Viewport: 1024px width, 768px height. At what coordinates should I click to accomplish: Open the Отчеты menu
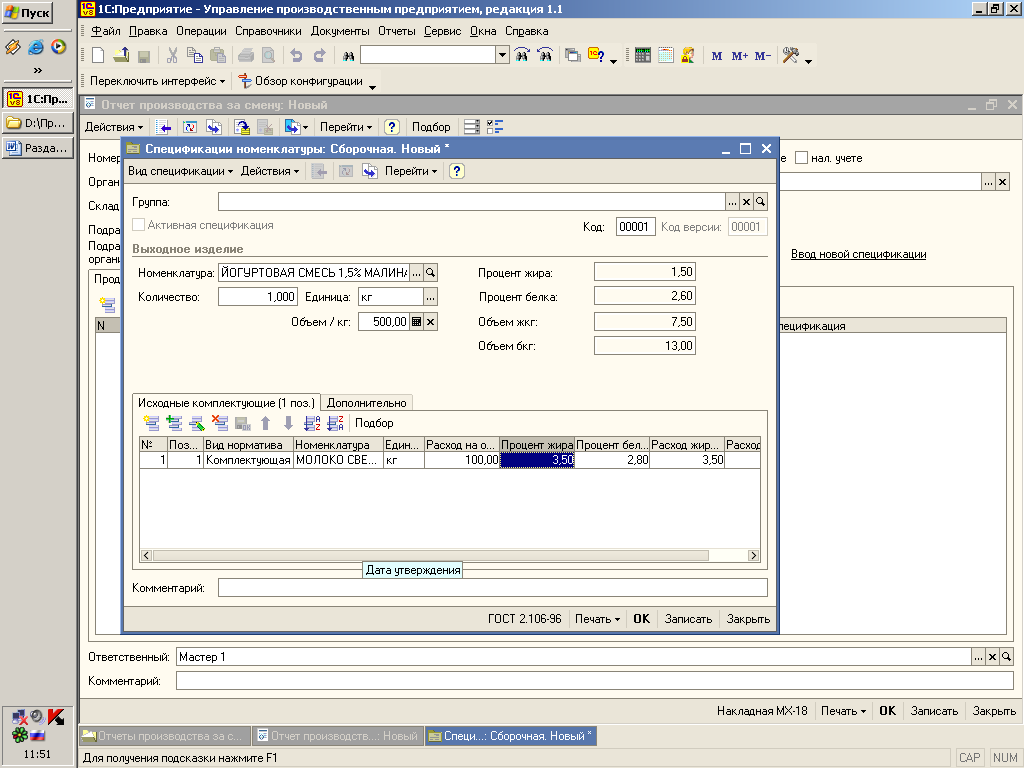396,31
